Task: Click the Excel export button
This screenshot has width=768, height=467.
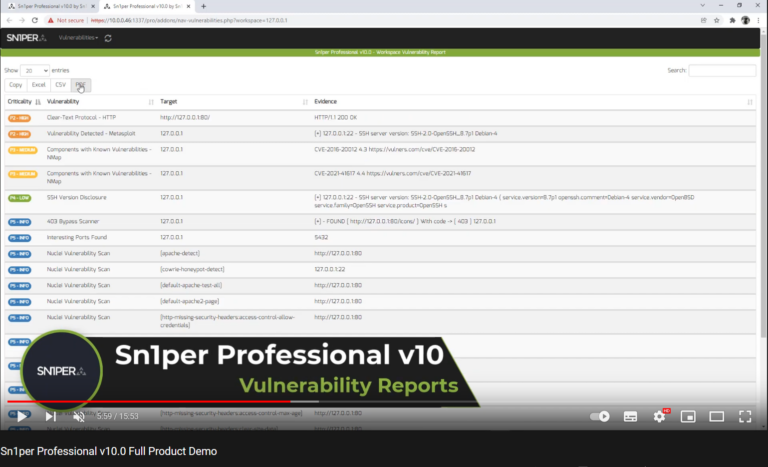Action: [38, 85]
